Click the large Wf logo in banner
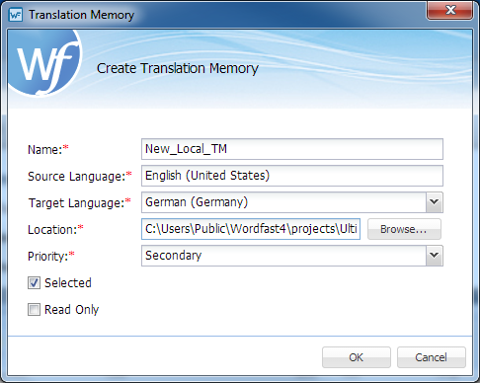The image size is (480, 383). (x=44, y=64)
